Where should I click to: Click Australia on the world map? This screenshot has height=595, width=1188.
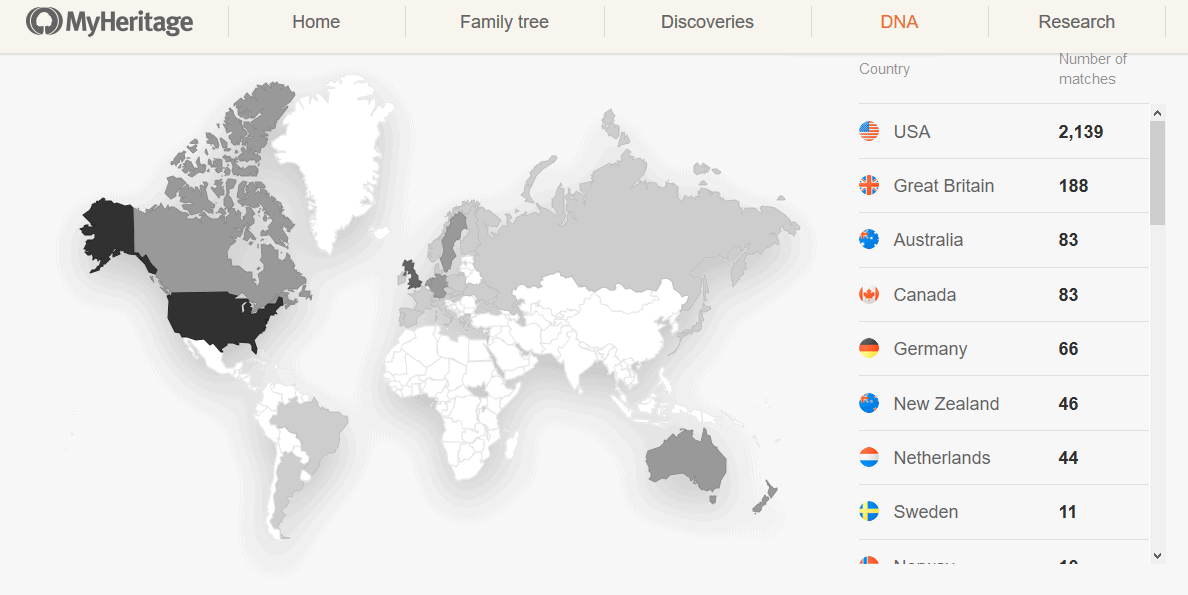[686, 464]
